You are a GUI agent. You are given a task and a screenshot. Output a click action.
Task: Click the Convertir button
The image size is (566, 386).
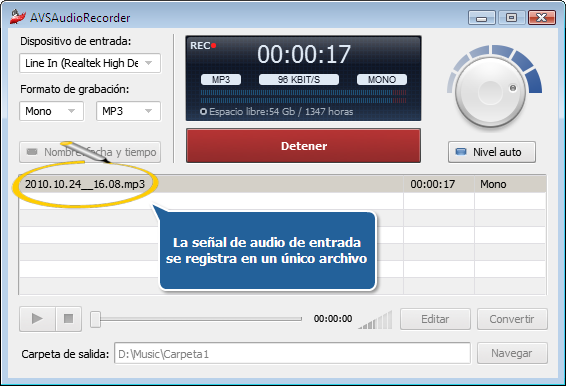pos(512,319)
